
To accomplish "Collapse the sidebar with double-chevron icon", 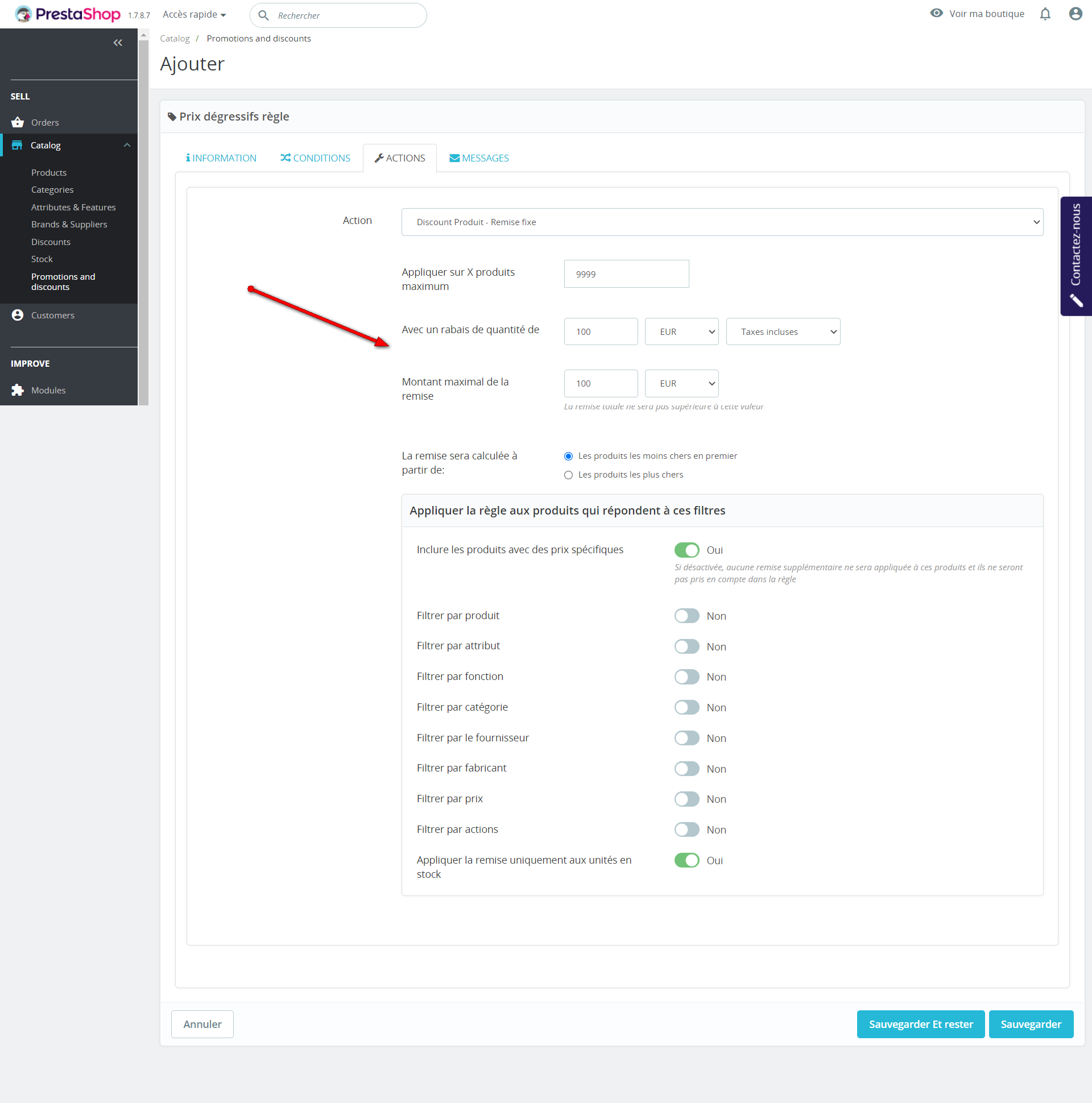I will (118, 43).
